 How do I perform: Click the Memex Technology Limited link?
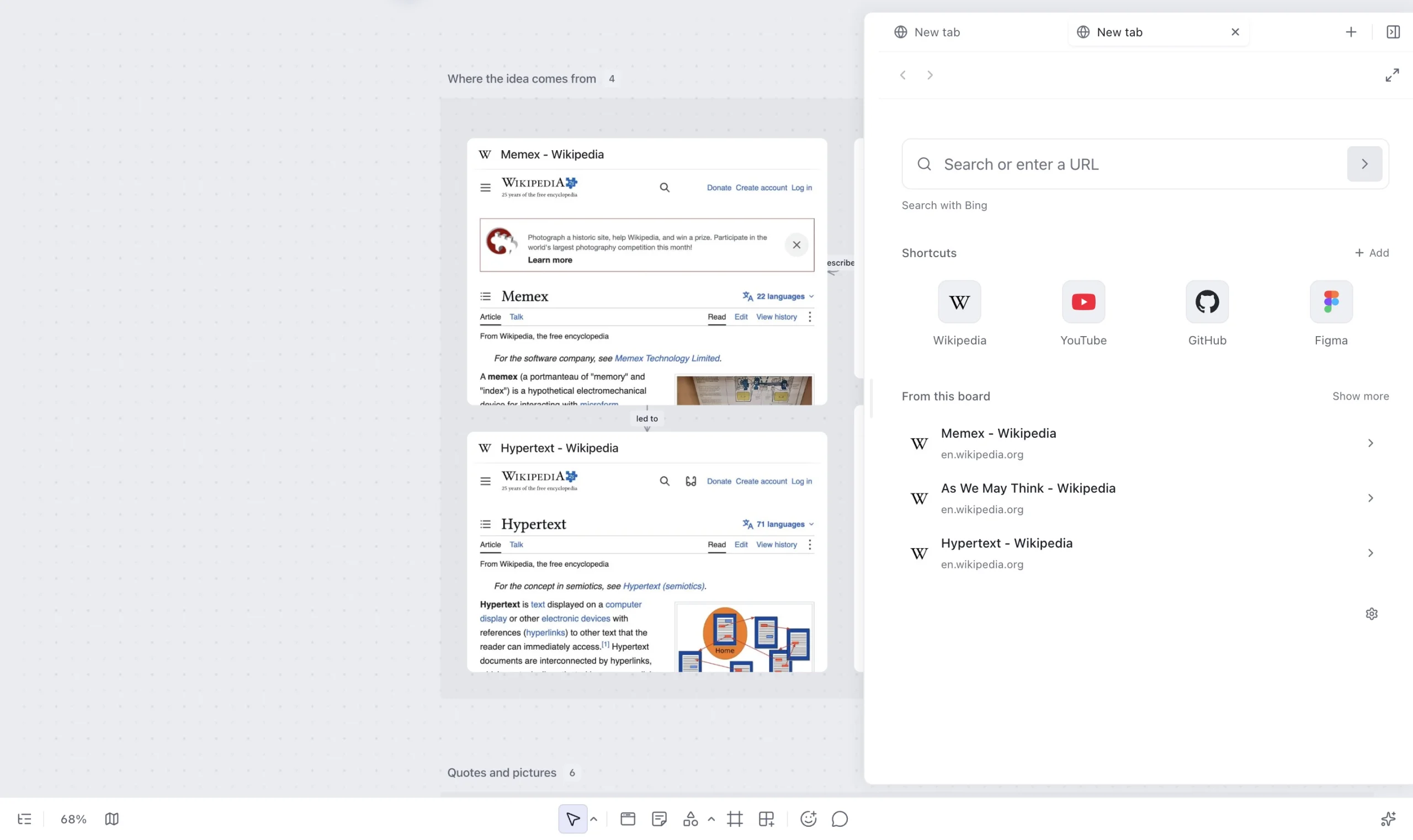pyautogui.click(x=667, y=358)
